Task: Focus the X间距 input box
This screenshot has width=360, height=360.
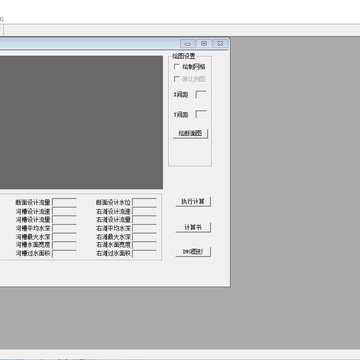Action: [201, 95]
